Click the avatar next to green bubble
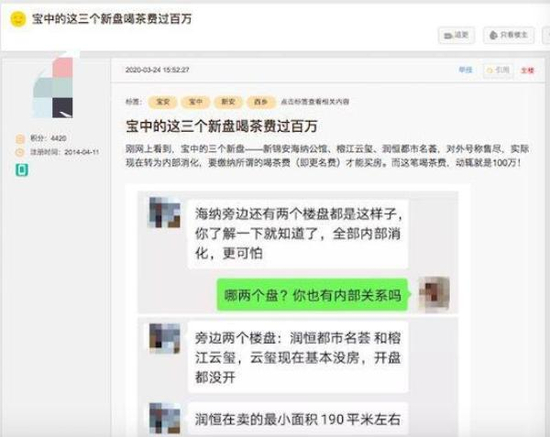550x437 pixels. click(x=434, y=294)
